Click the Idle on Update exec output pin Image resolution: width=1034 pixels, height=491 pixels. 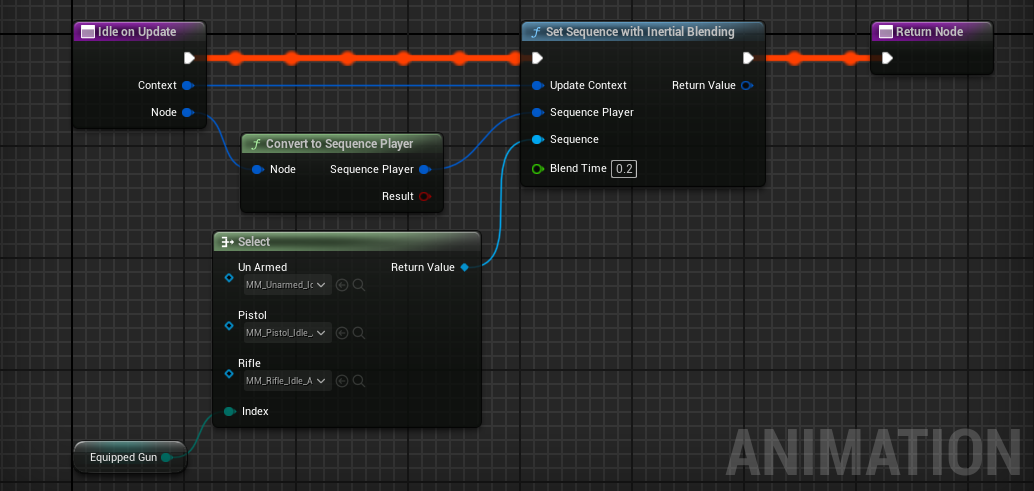189,58
